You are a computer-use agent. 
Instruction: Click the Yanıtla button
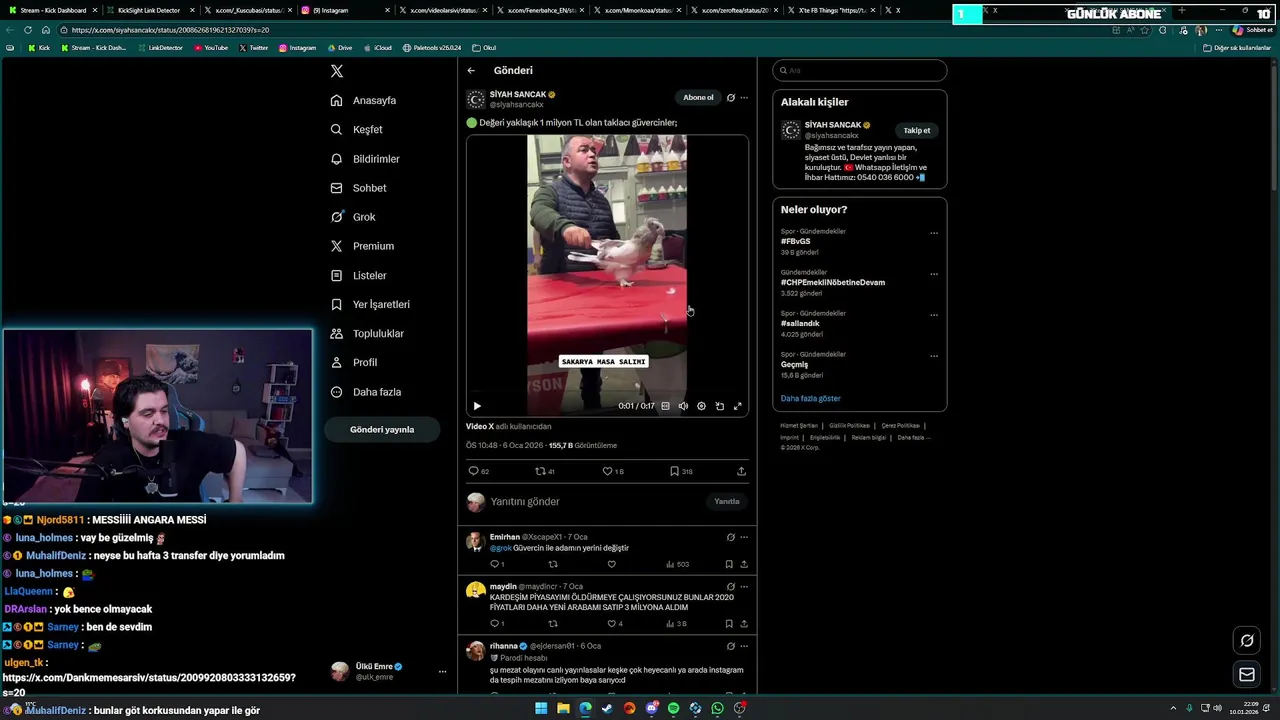pyautogui.click(x=727, y=502)
